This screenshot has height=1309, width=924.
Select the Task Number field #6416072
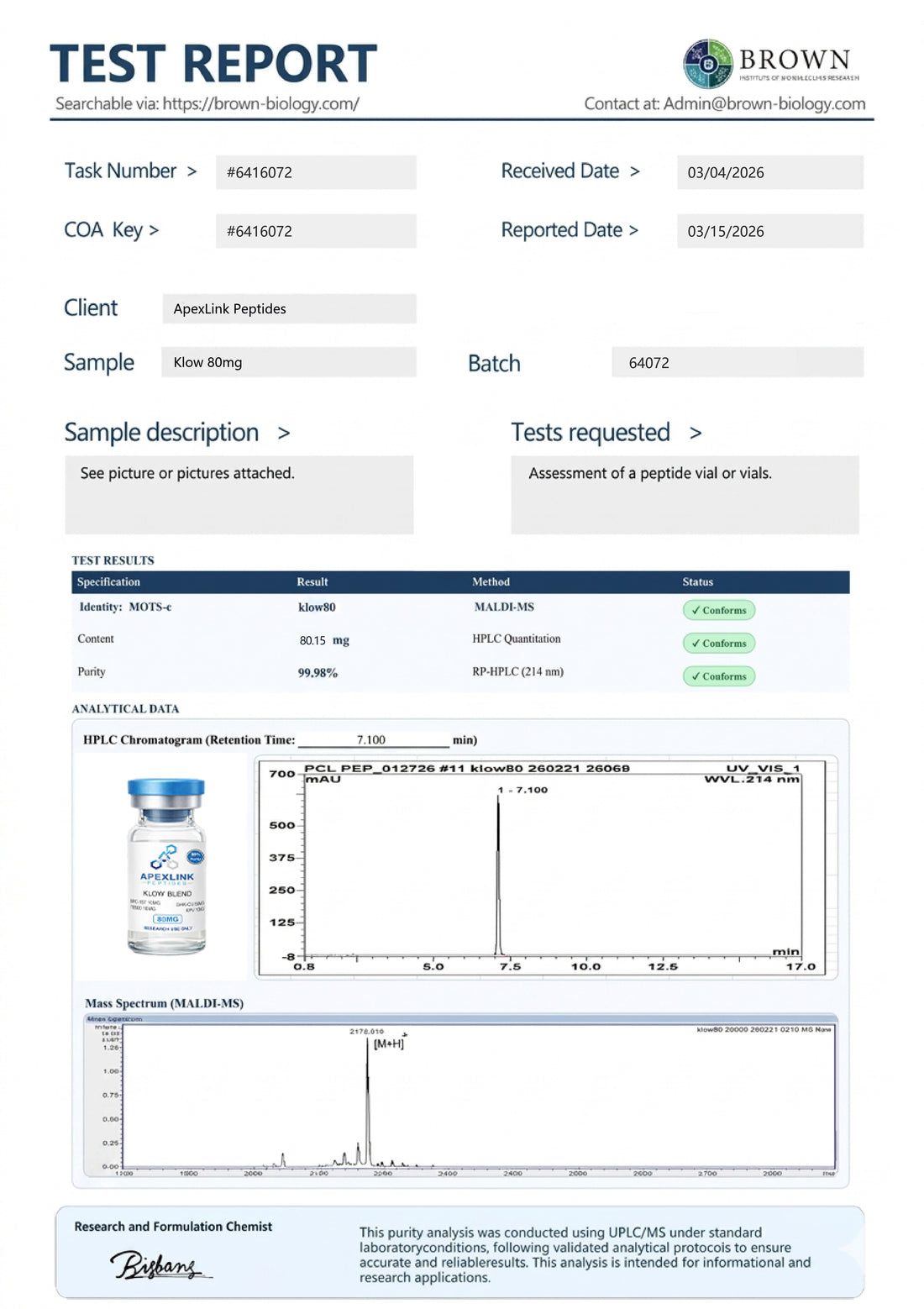tap(316, 172)
